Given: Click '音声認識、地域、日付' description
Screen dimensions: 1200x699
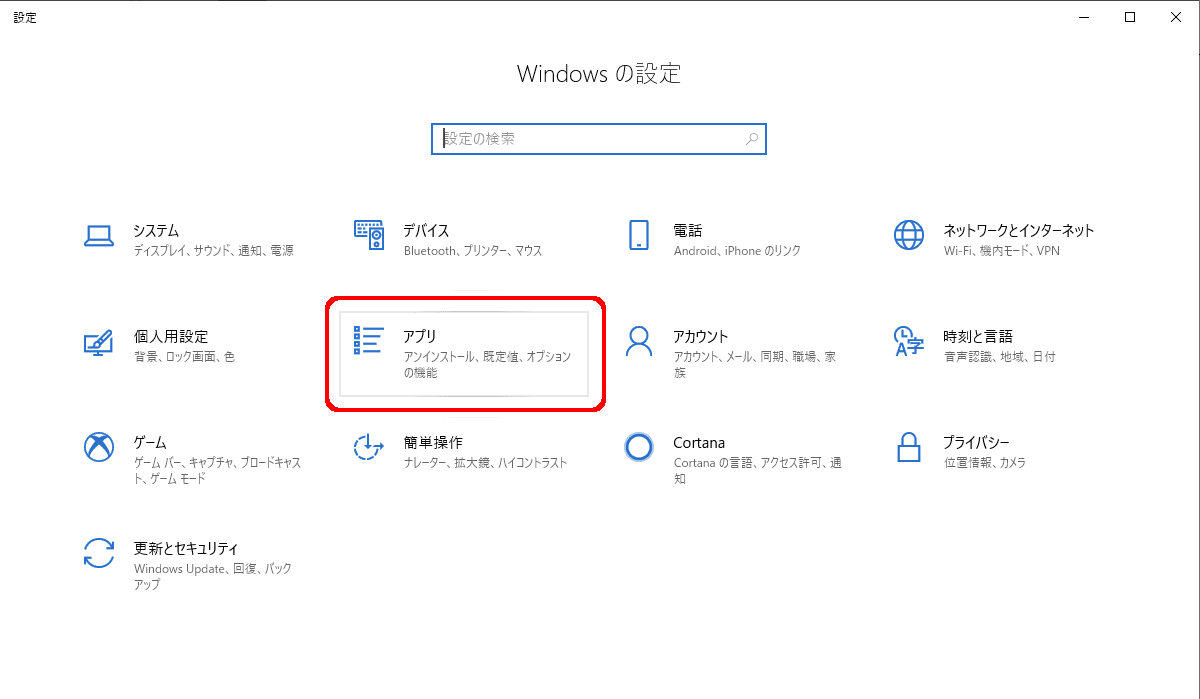Looking at the screenshot, I should coord(999,357).
